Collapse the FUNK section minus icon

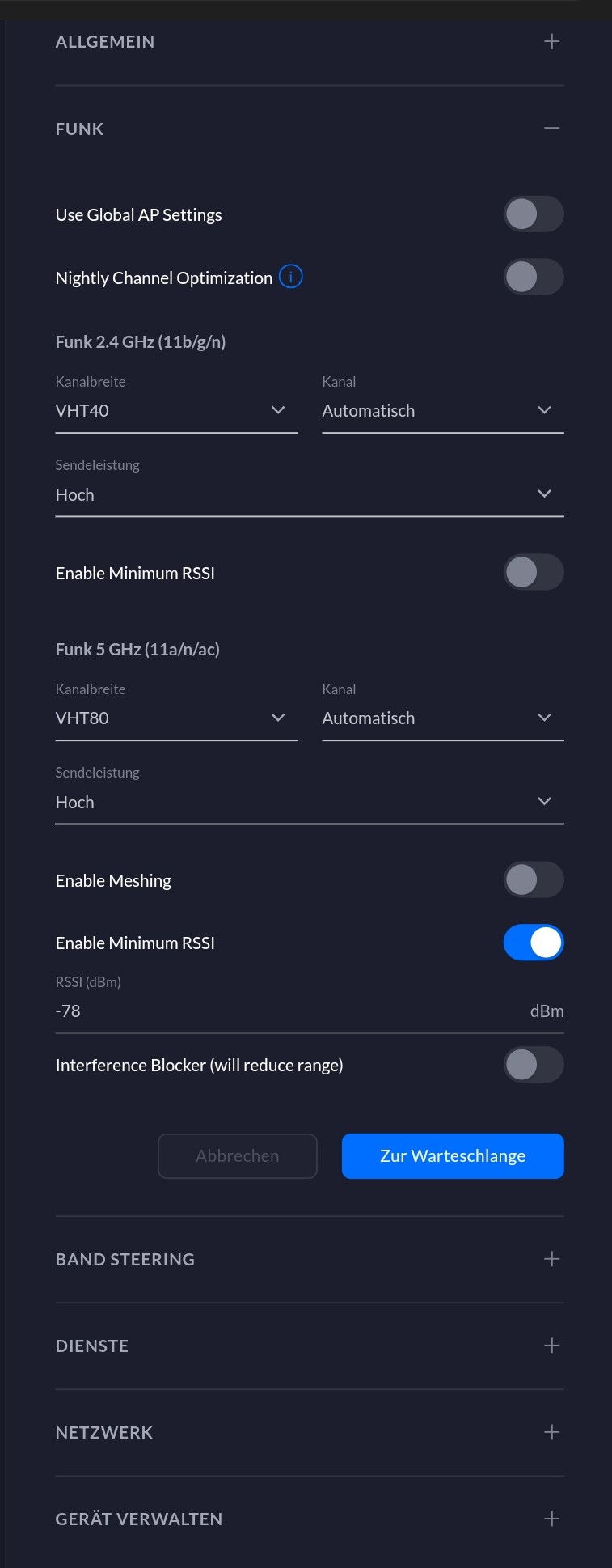point(551,129)
